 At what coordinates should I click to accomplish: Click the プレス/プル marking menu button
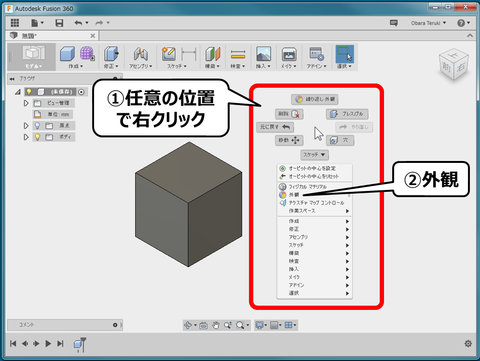[x=347, y=114]
